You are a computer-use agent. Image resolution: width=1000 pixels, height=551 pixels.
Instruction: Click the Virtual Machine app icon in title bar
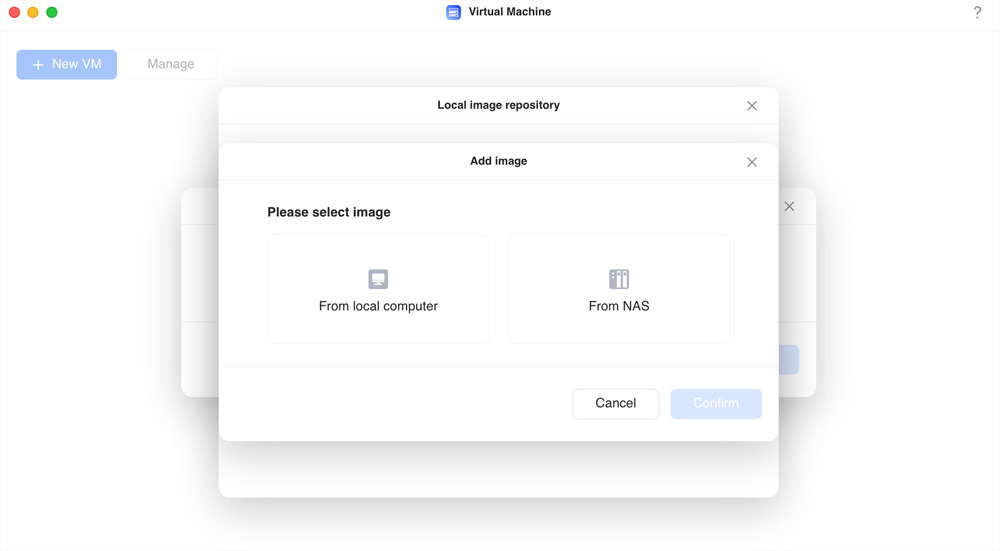tap(453, 12)
